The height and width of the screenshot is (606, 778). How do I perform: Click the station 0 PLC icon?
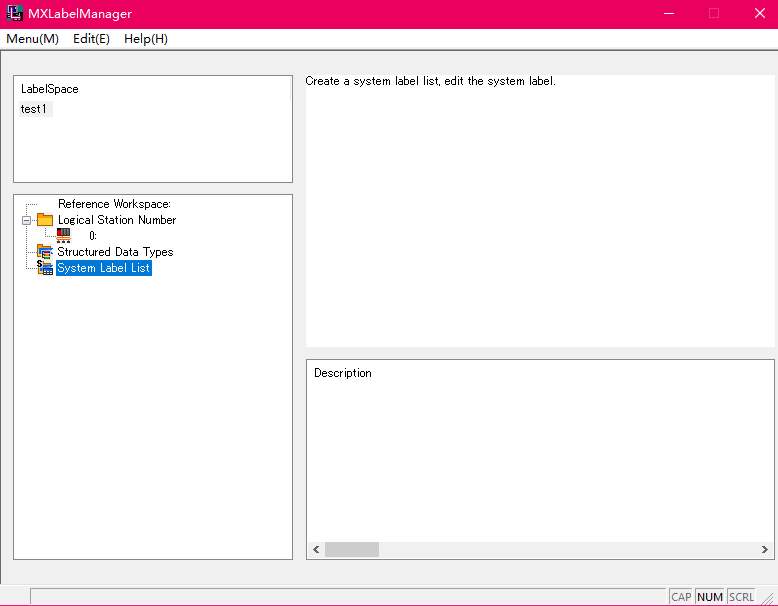point(64,236)
